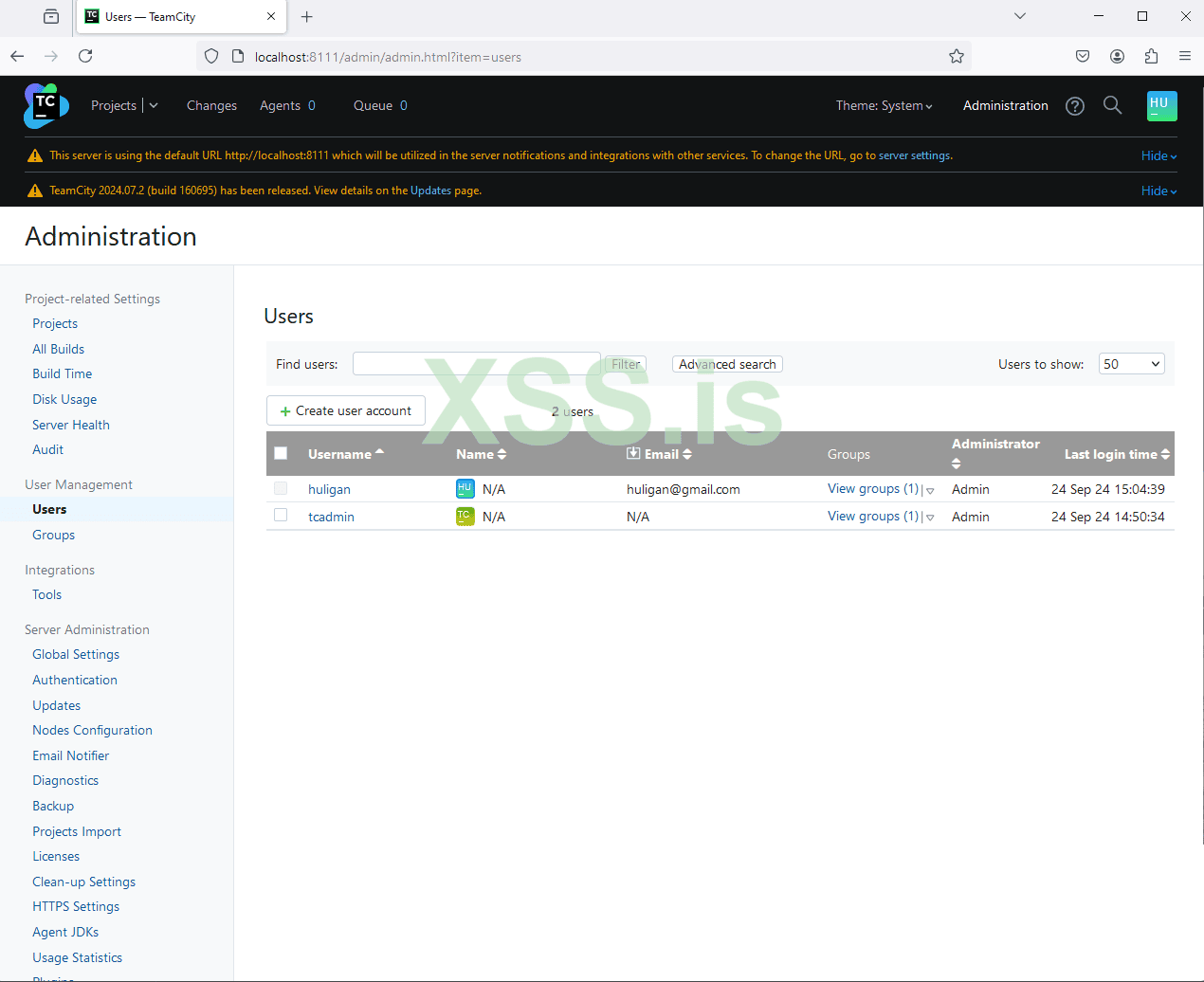
Task: Click huligan's HU avatar icon
Action: tap(465, 489)
